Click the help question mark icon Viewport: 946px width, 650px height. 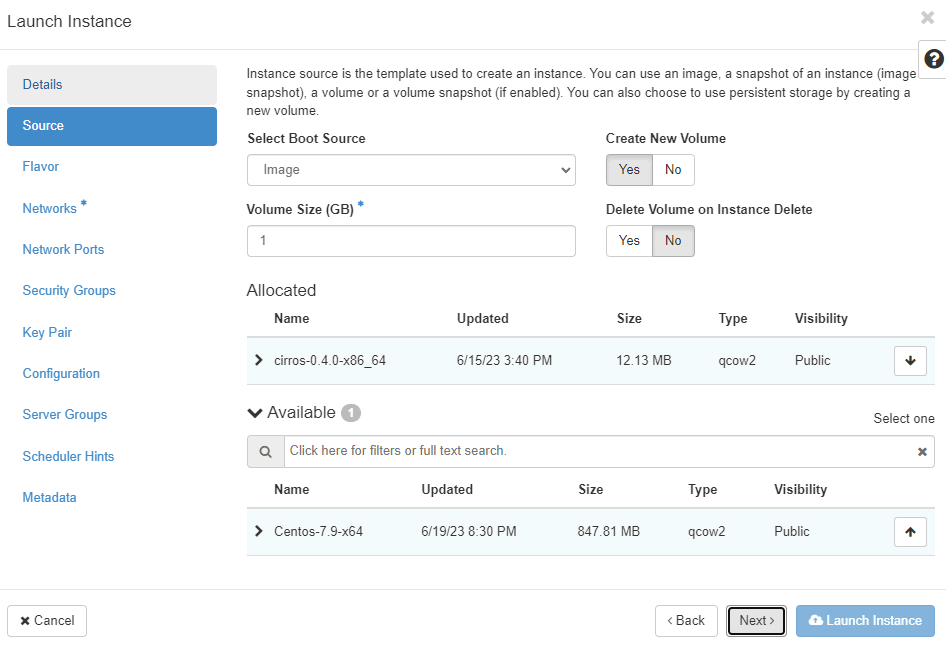click(934, 58)
